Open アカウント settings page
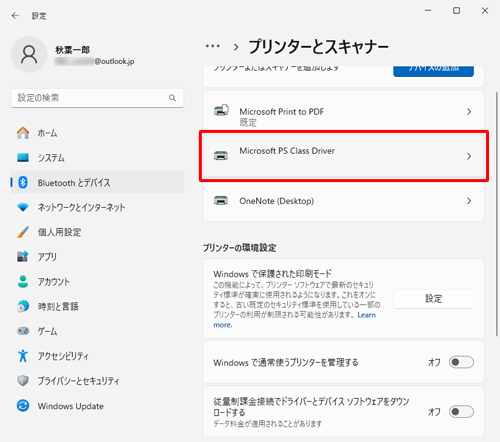This screenshot has width=500, height=442. (97, 282)
